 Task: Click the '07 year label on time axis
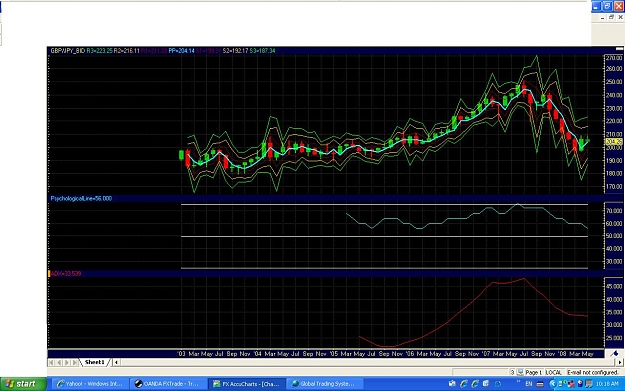click(486, 354)
